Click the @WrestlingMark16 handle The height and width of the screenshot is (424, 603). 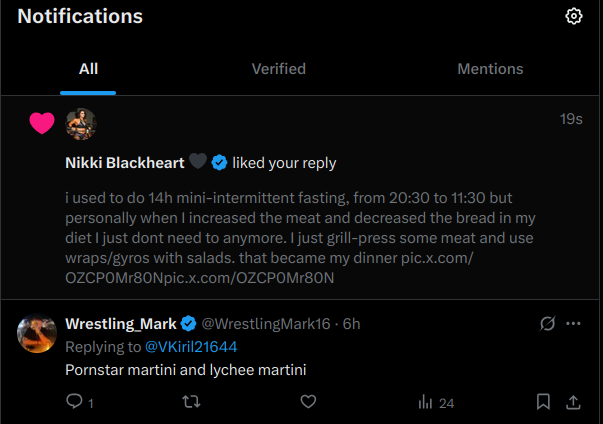(x=267, y=324)
